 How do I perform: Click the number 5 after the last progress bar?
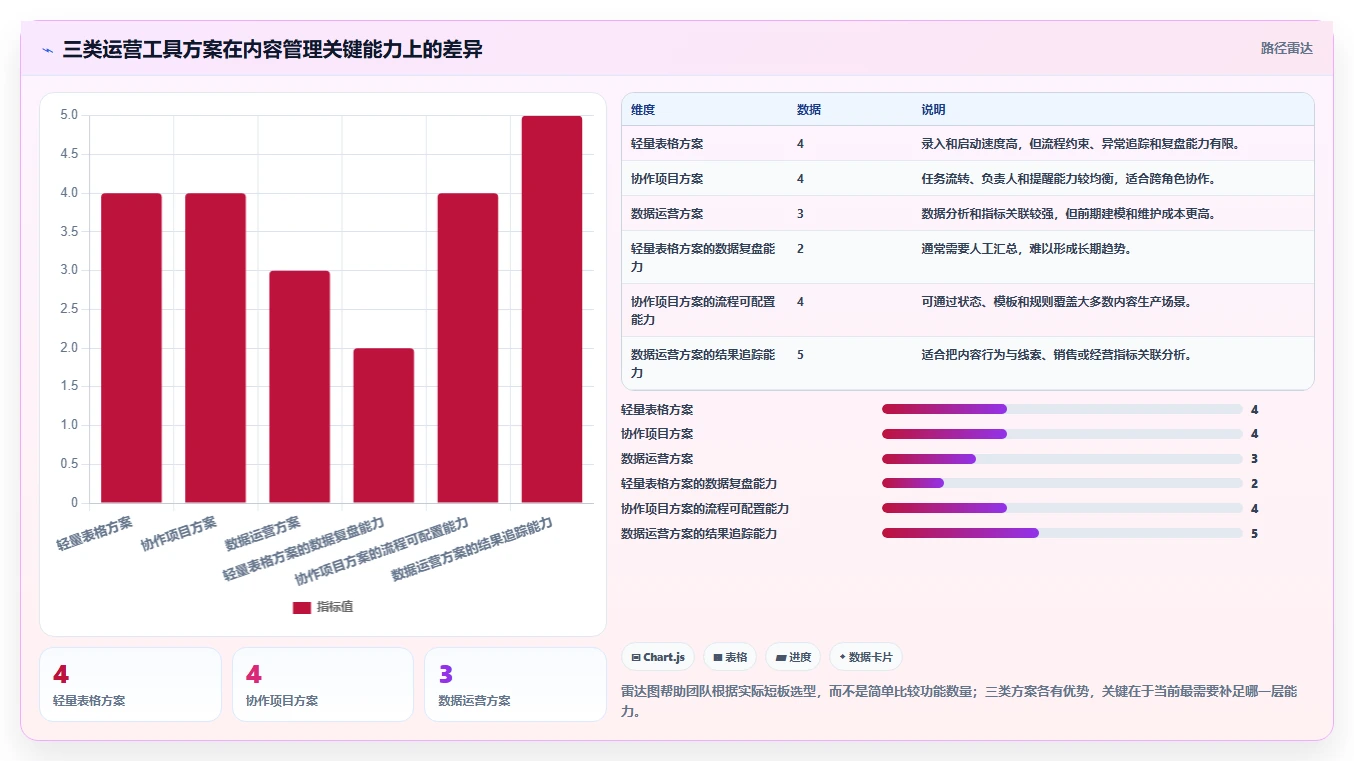pos(1254,533)
